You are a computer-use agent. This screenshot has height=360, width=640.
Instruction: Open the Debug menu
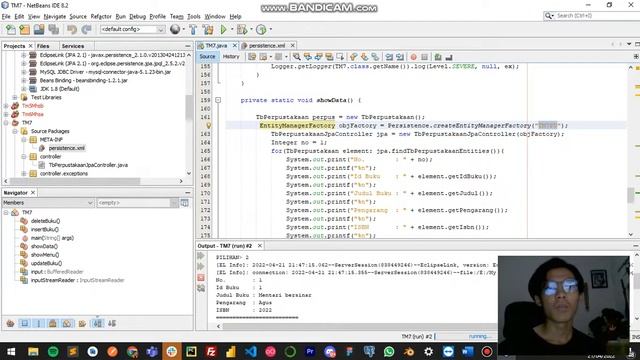pyautogui.click(x=138, y=16)
